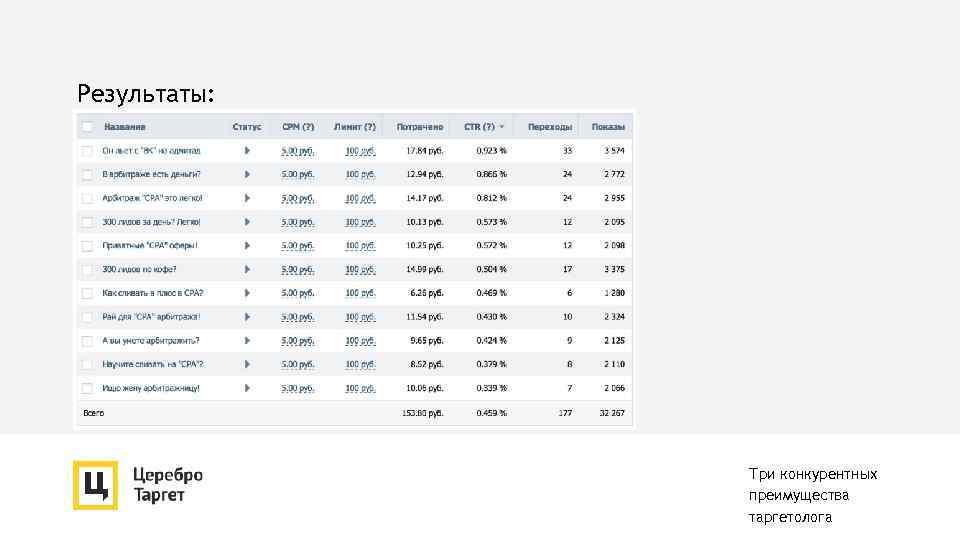The width and height of the screenshot is (960, 540).
Task: Open the ad 'Приватные "CPA" офферы!'
Action: click(150, 246)
